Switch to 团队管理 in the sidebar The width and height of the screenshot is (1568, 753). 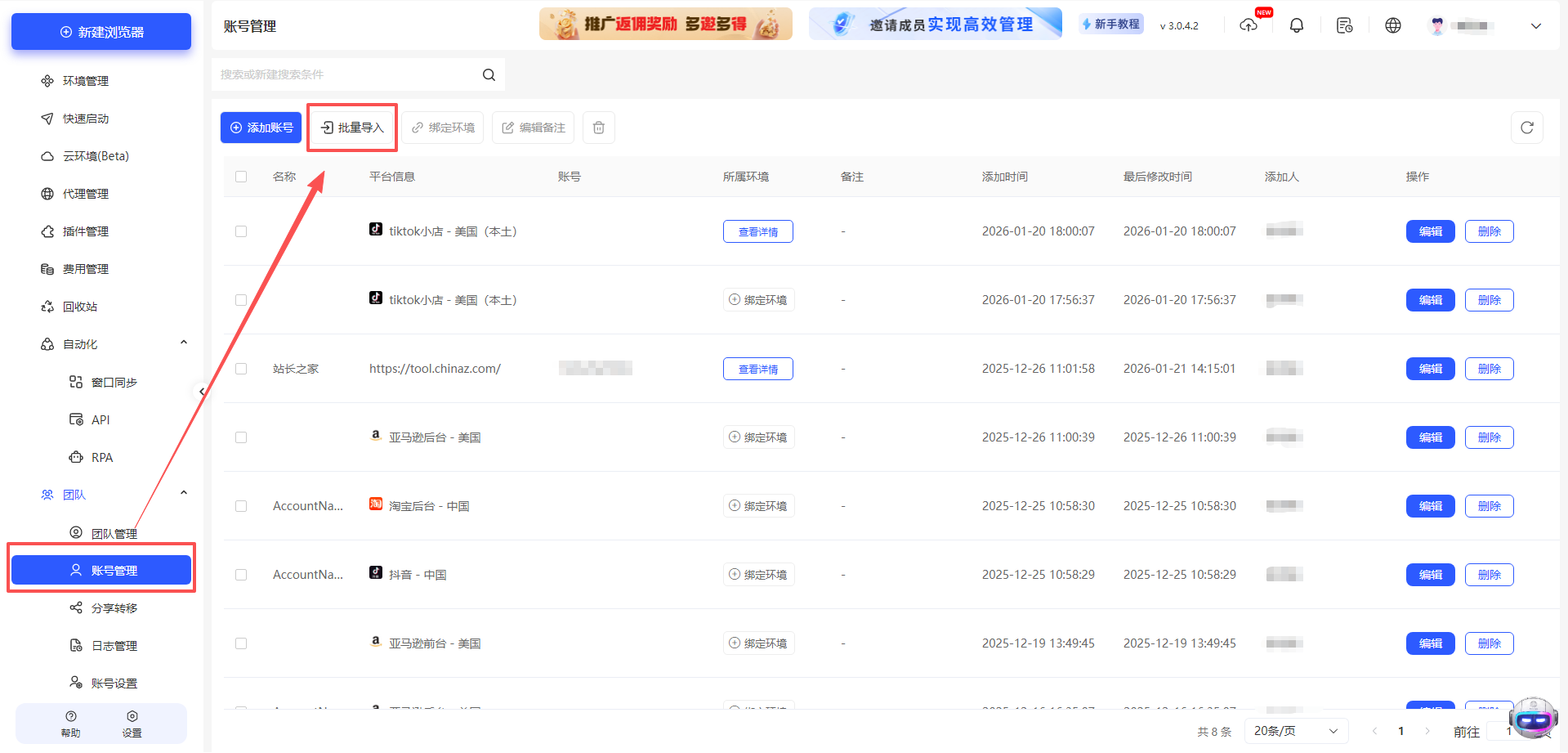point(114,532)
